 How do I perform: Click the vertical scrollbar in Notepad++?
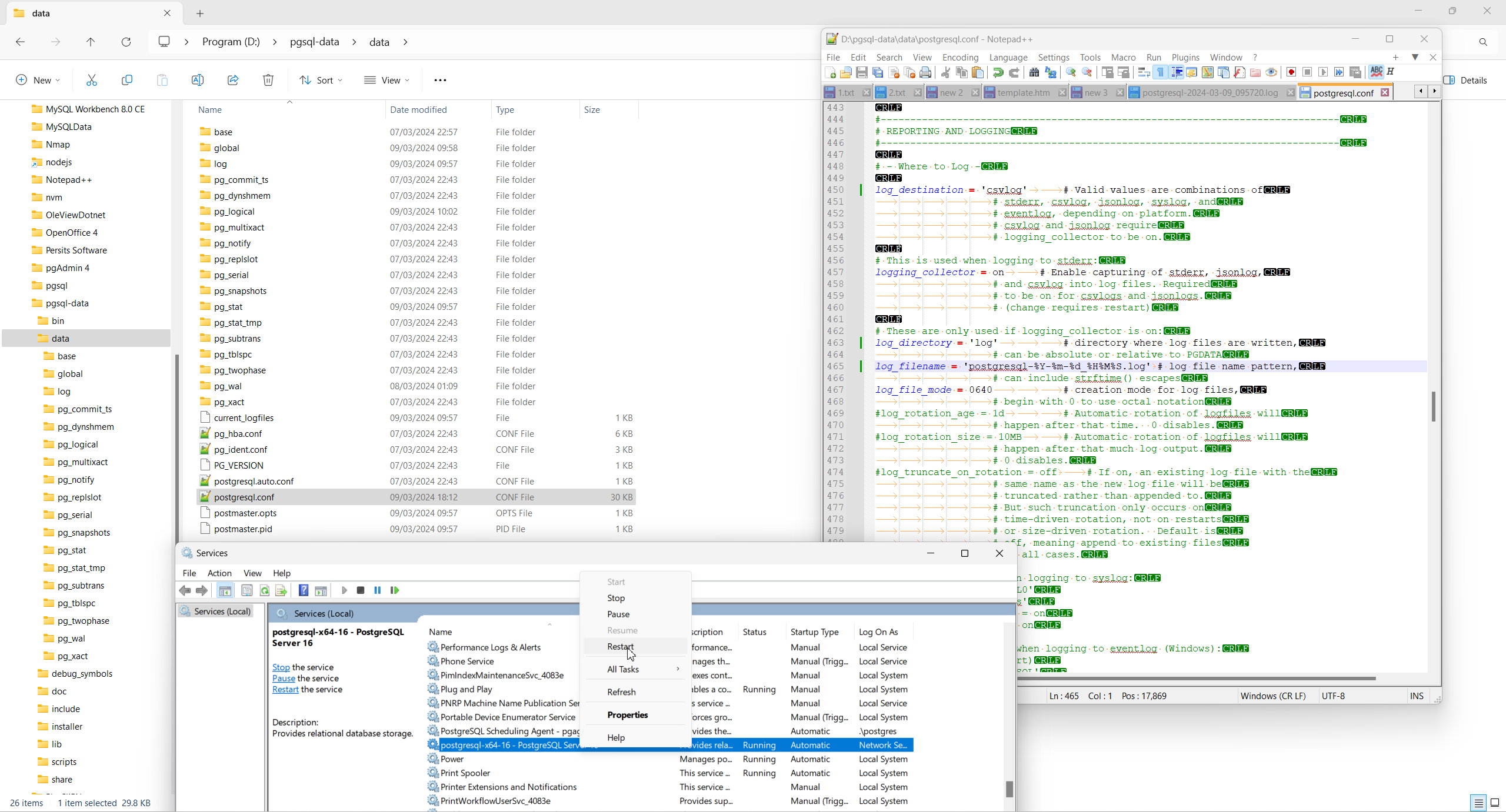(1433, 406)
